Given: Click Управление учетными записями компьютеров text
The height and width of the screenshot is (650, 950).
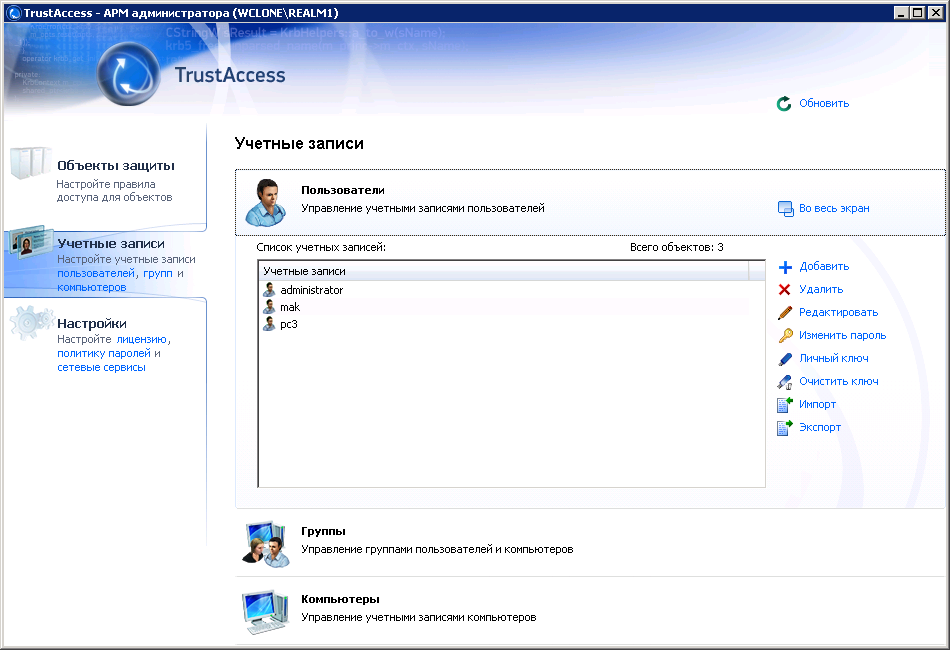Looking at the screenshot, I should 419,617.
